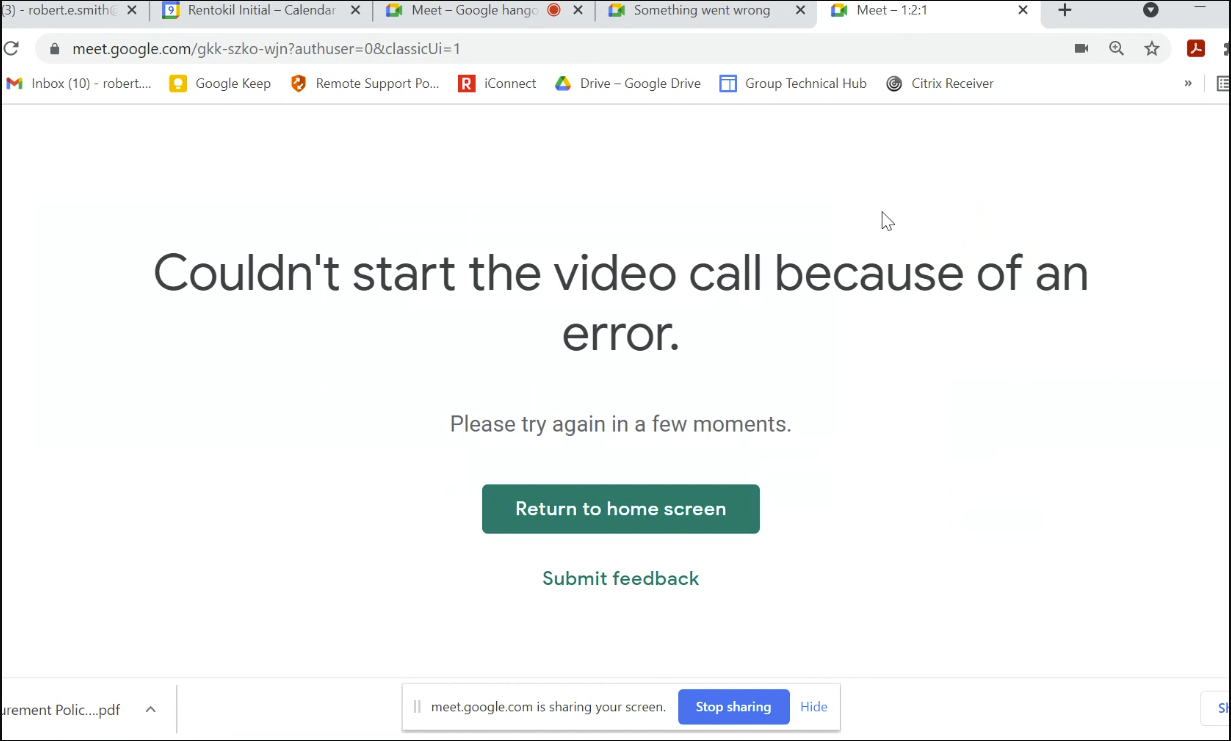Viewport: 1231px width, 741px height.
Task: Open a new browser tab
Action: (x=1063, y=11)
